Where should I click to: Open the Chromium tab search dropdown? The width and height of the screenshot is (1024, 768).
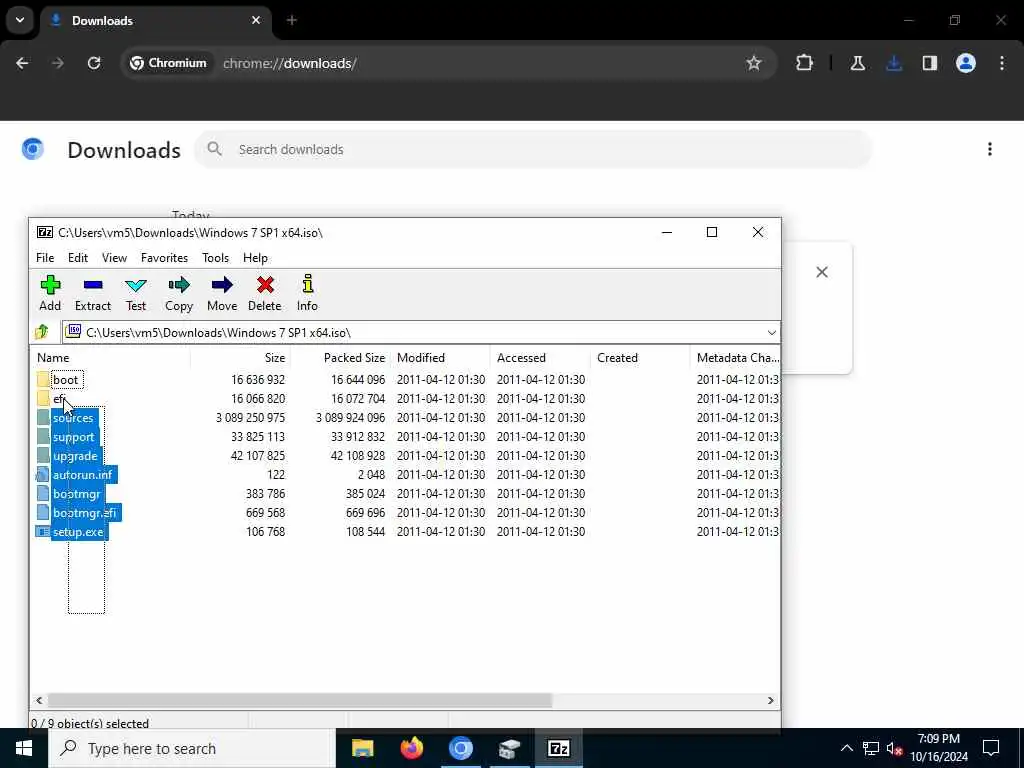coord(20,20)
